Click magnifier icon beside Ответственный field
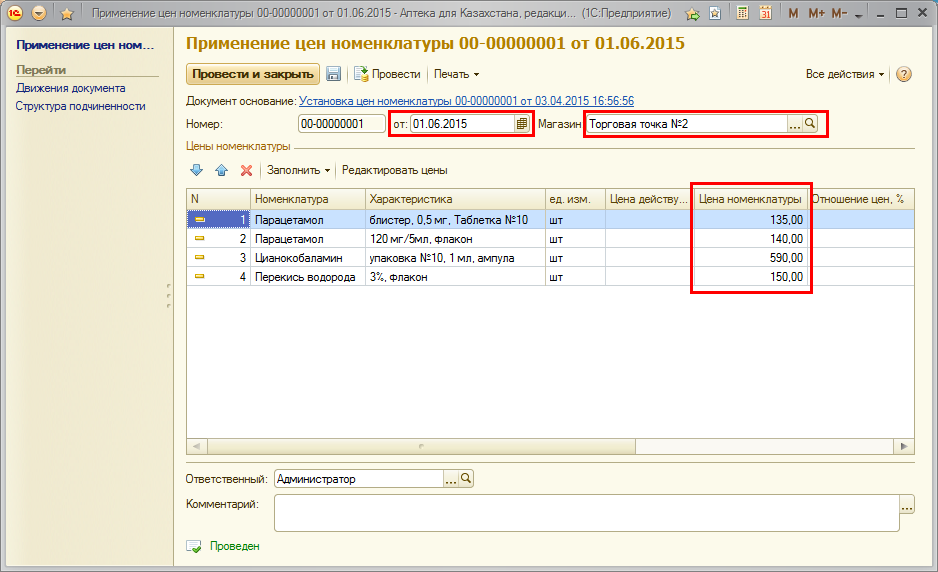The height and width of the screenshot is (572, 938). (466, 479)
